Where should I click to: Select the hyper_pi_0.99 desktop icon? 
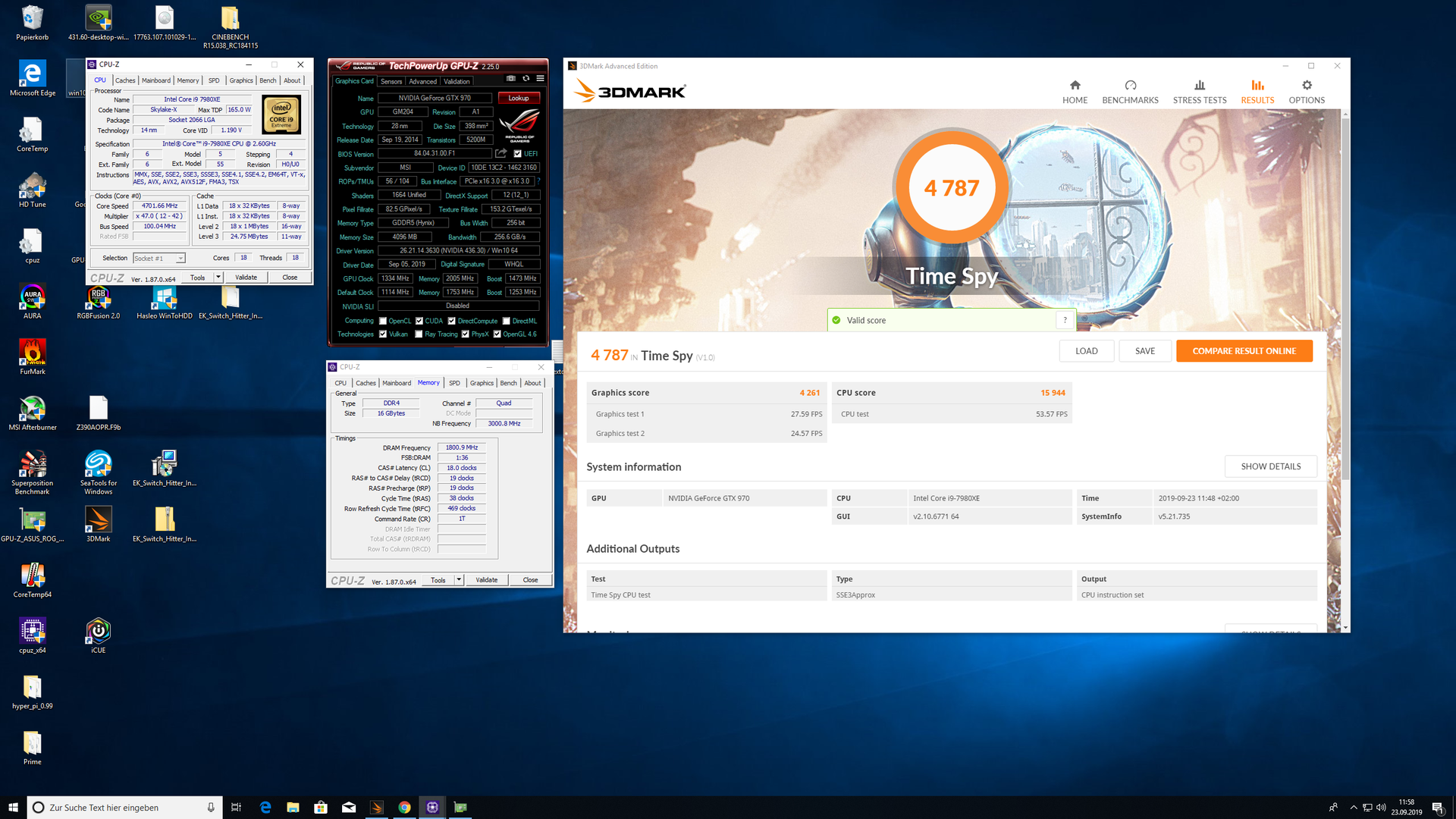pyautogui.click(x=33, y=692)
